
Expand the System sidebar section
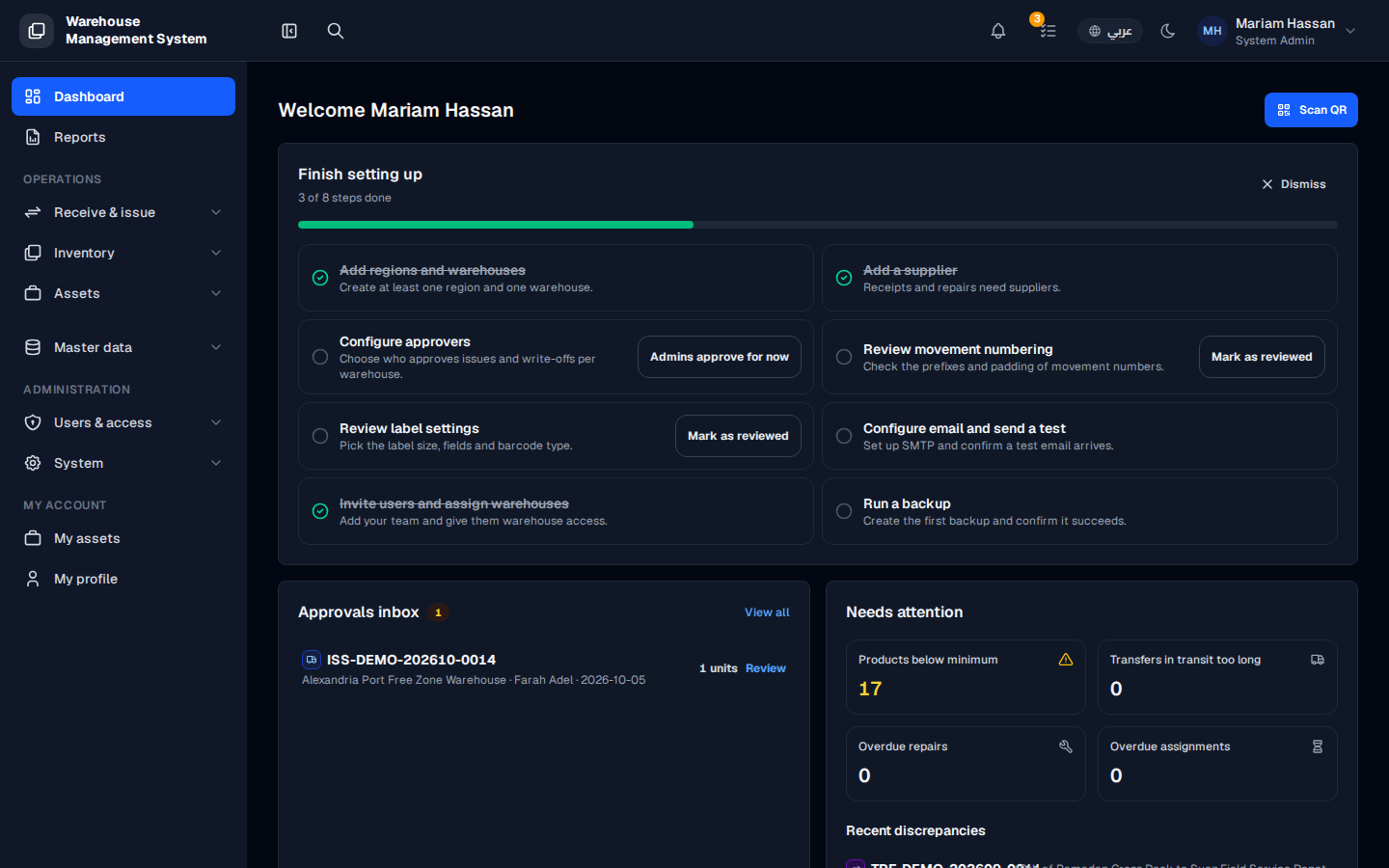[123, 463]
